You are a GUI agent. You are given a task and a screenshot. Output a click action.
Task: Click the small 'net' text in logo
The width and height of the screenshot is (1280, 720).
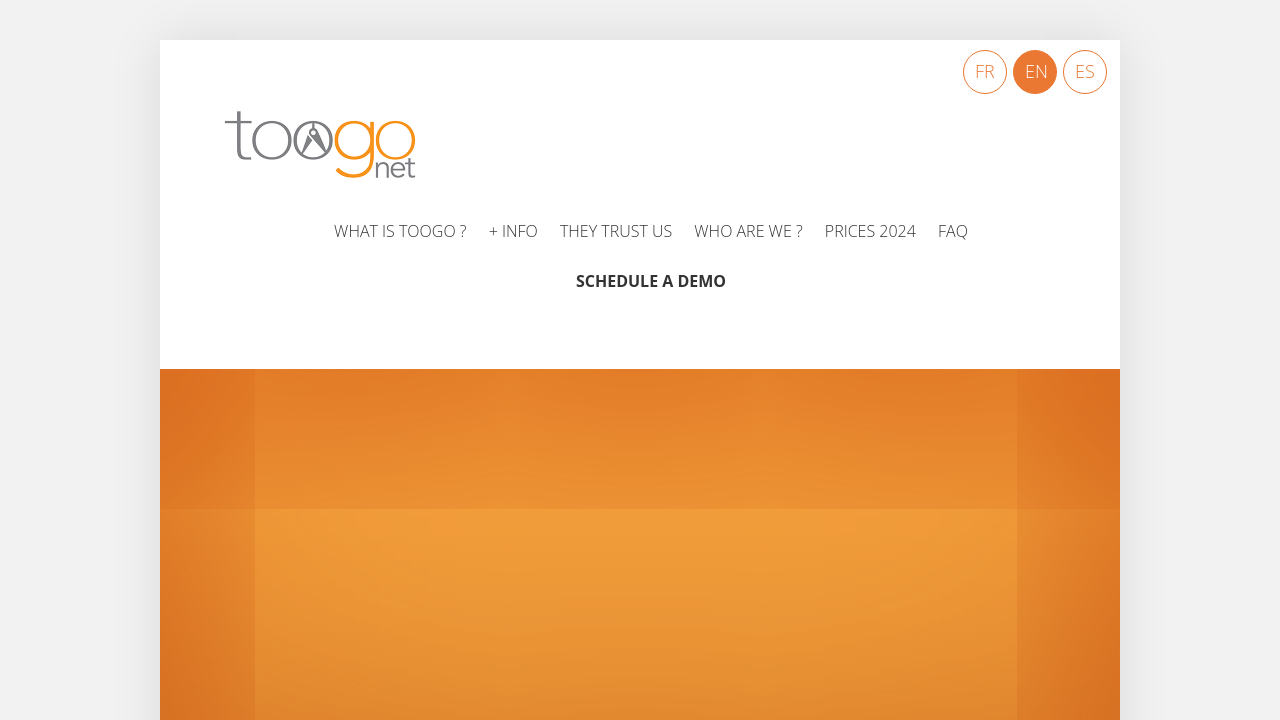[x=395, y=168]
